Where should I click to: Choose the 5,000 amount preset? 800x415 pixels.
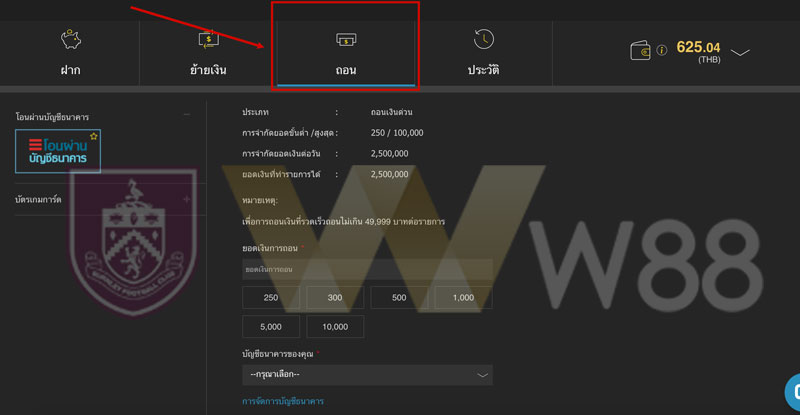point(271,327)
